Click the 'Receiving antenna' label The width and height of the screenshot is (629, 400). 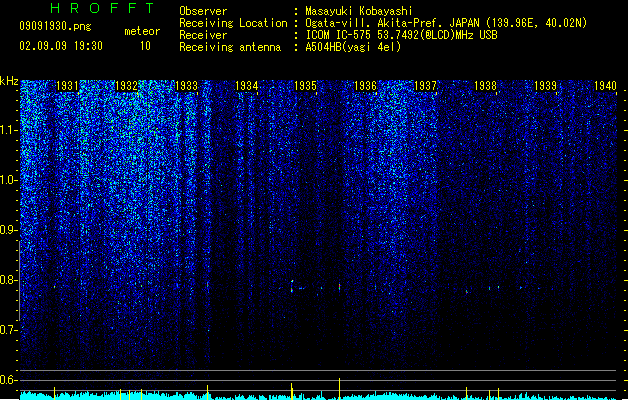(230, 47)
